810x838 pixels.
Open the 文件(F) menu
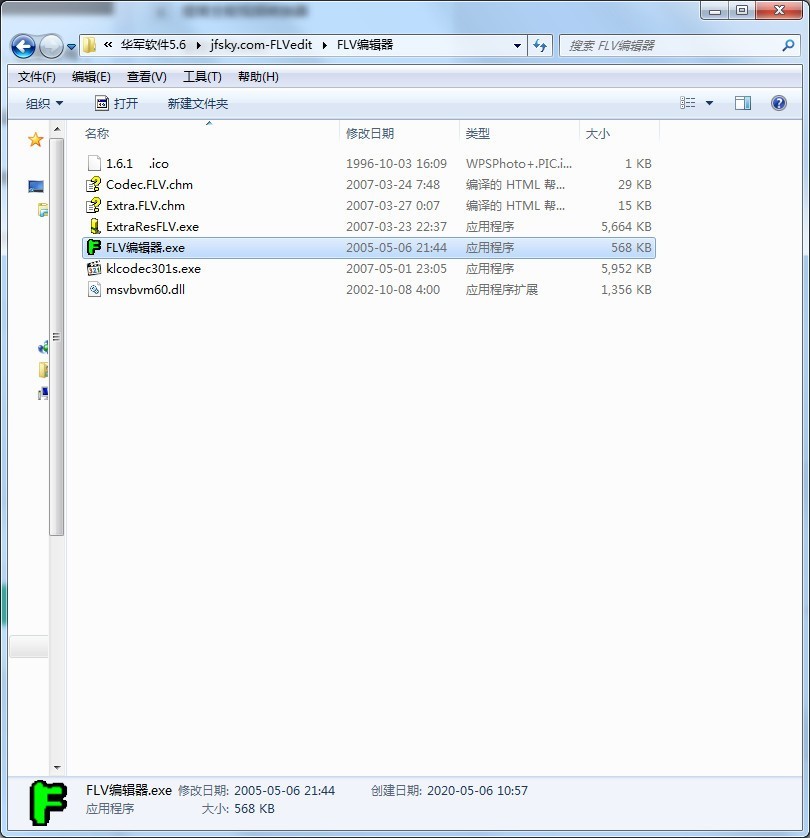tap(36, 77)
